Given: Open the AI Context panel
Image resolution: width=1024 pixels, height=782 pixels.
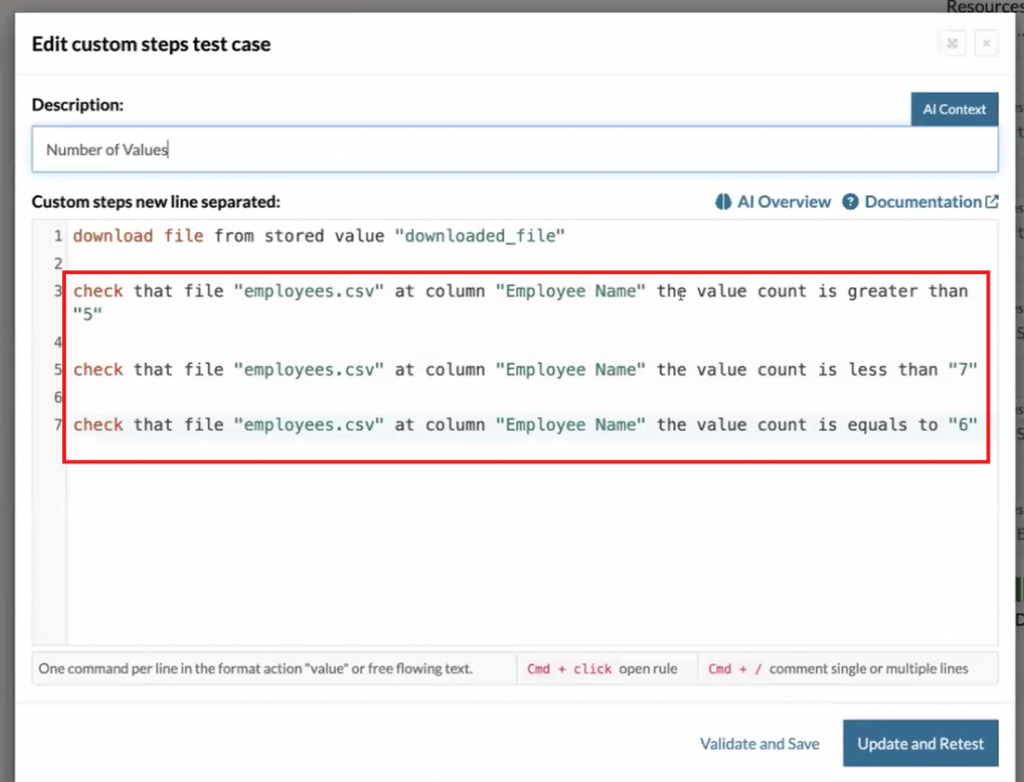Looking at the screenshot, I should (x=954, y=109).
